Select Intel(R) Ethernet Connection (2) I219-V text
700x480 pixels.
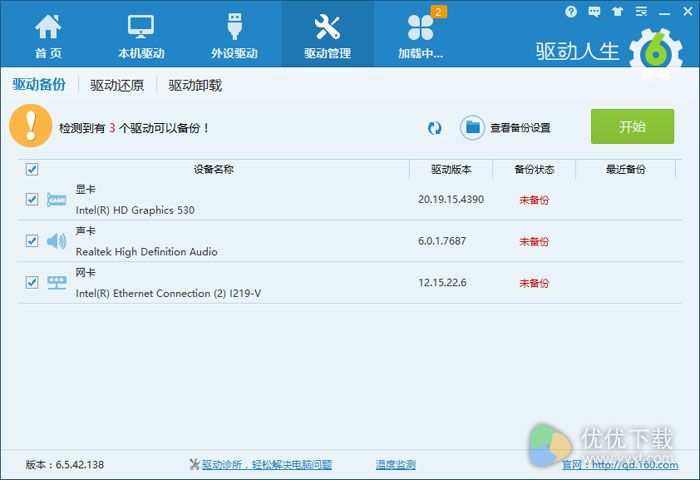[168, 293]
